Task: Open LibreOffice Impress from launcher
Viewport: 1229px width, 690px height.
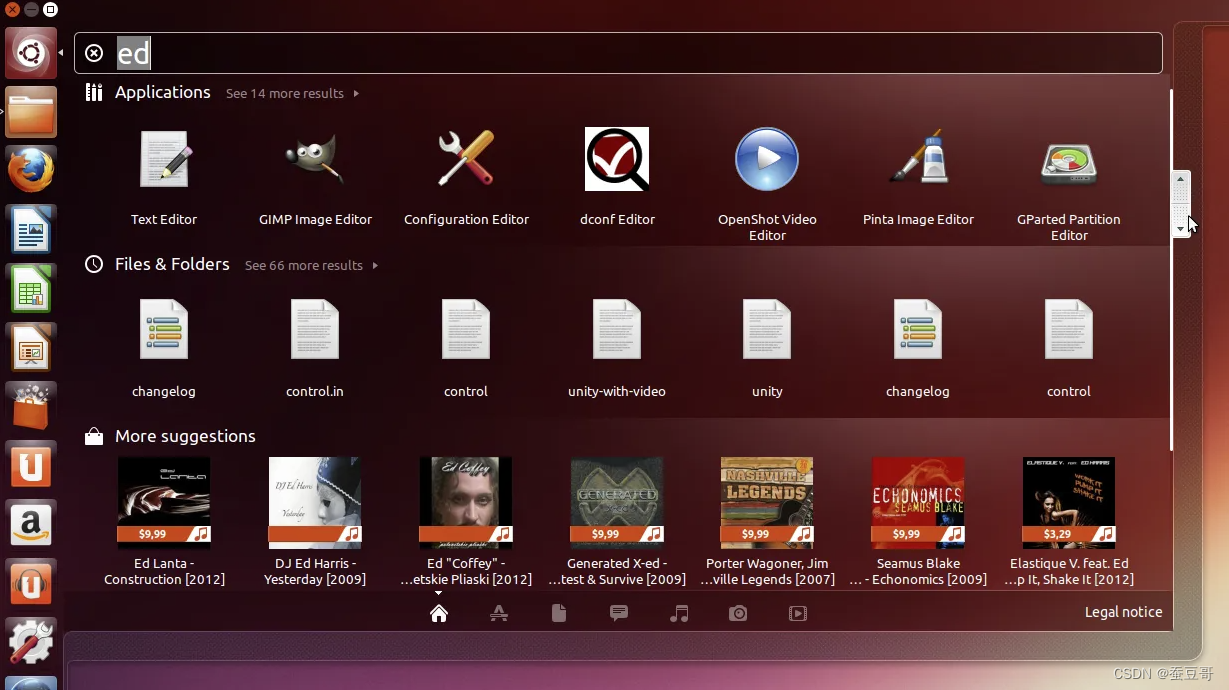Action: 31,348
